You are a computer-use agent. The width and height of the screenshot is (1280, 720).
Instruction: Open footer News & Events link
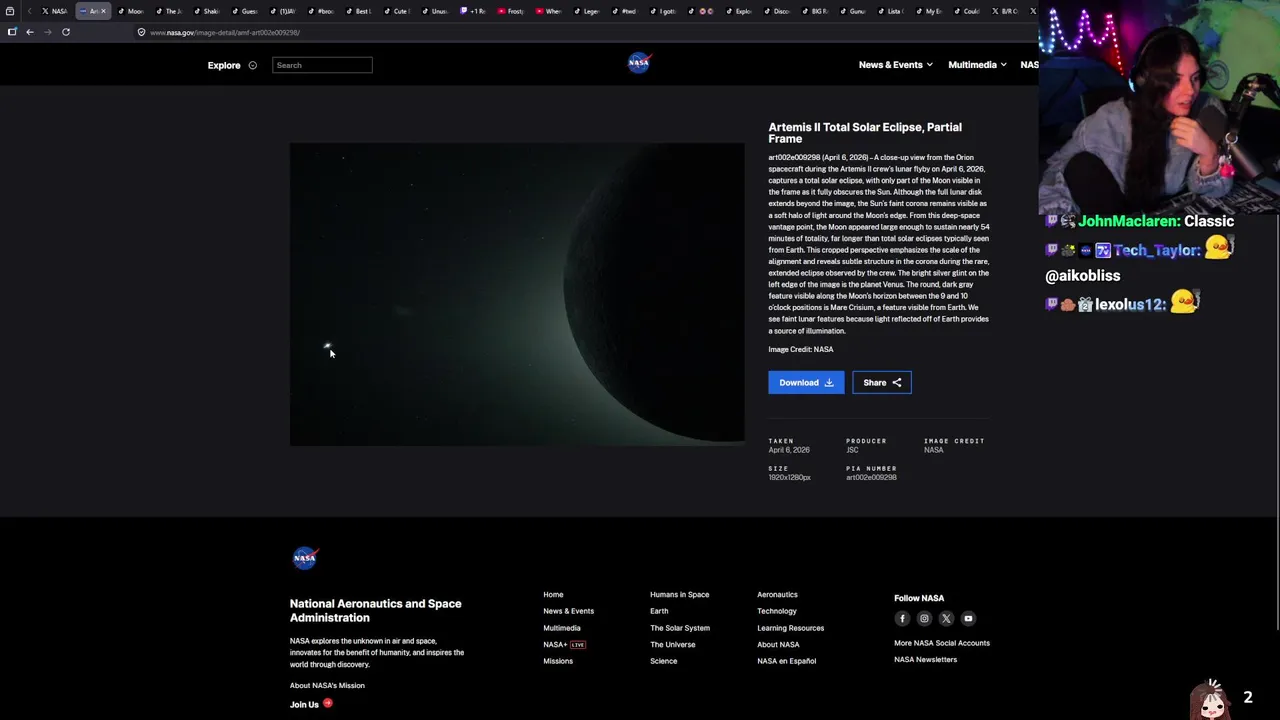568,611
